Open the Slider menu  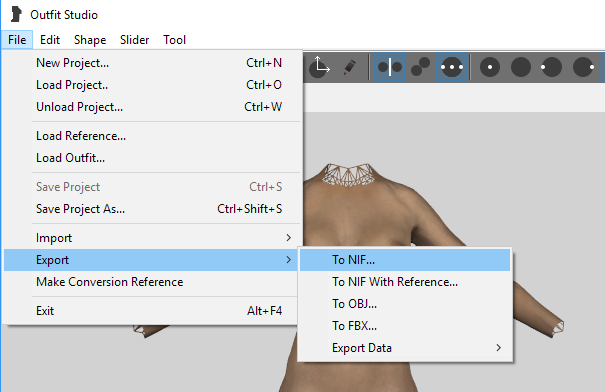[x=134, y=40]
